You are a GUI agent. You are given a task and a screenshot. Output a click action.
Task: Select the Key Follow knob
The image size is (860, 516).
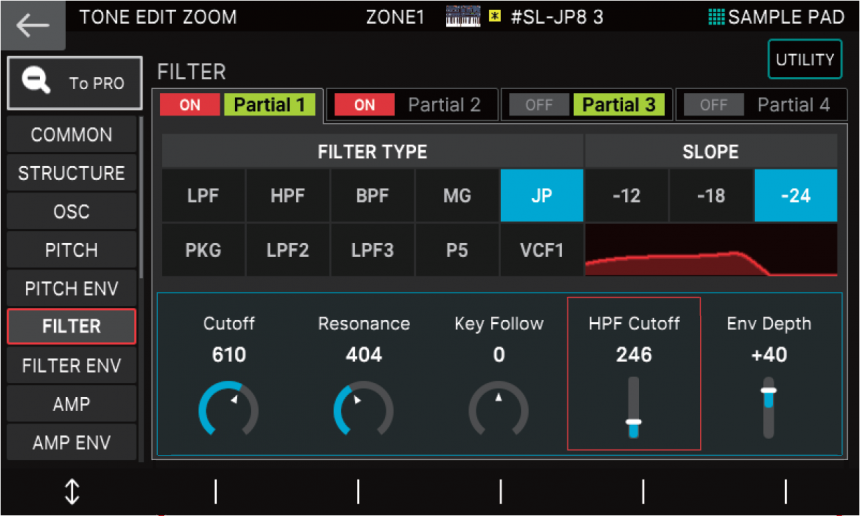coord(499,409)
